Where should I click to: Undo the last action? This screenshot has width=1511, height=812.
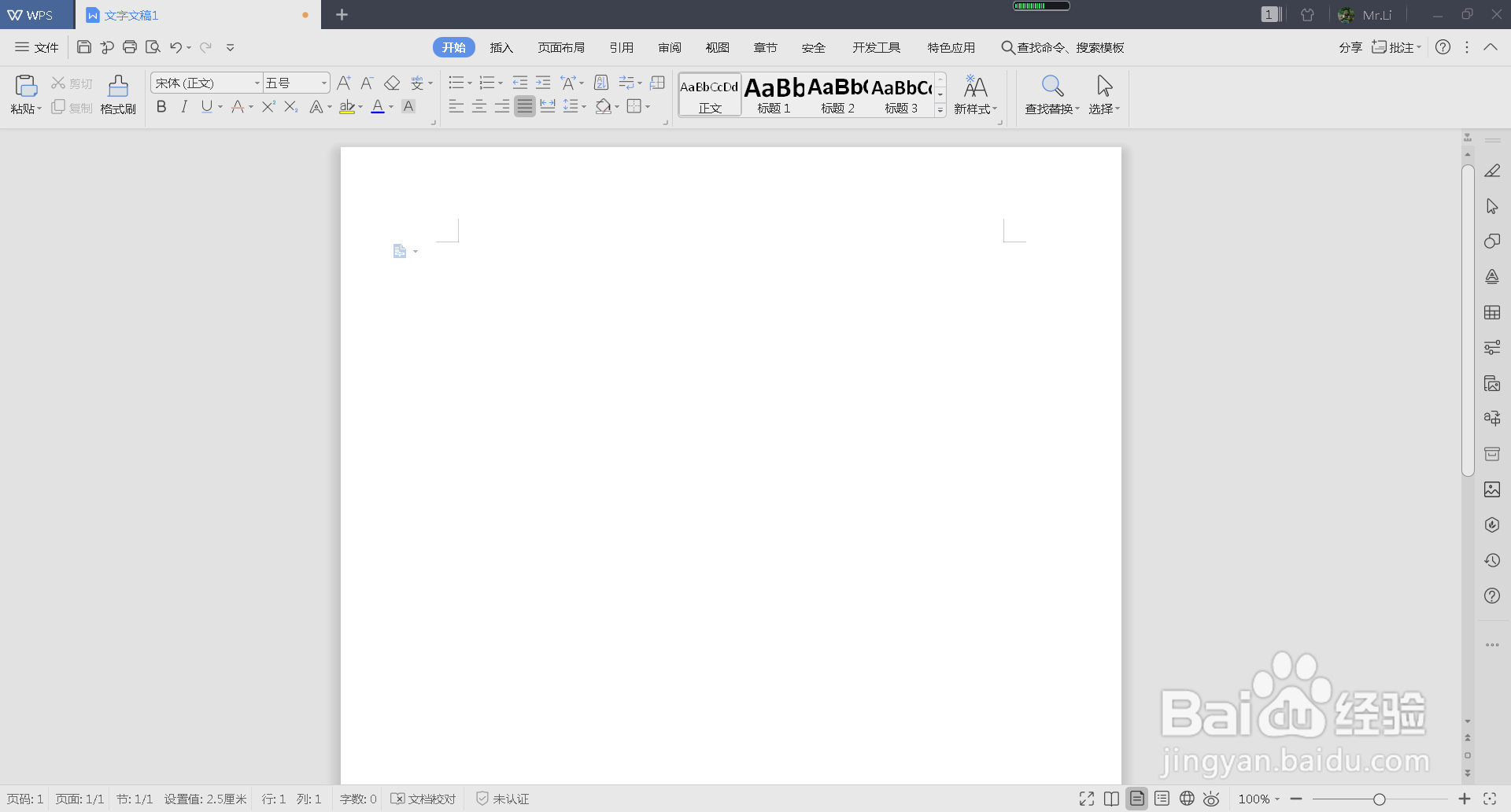click(x=175, y=47)
